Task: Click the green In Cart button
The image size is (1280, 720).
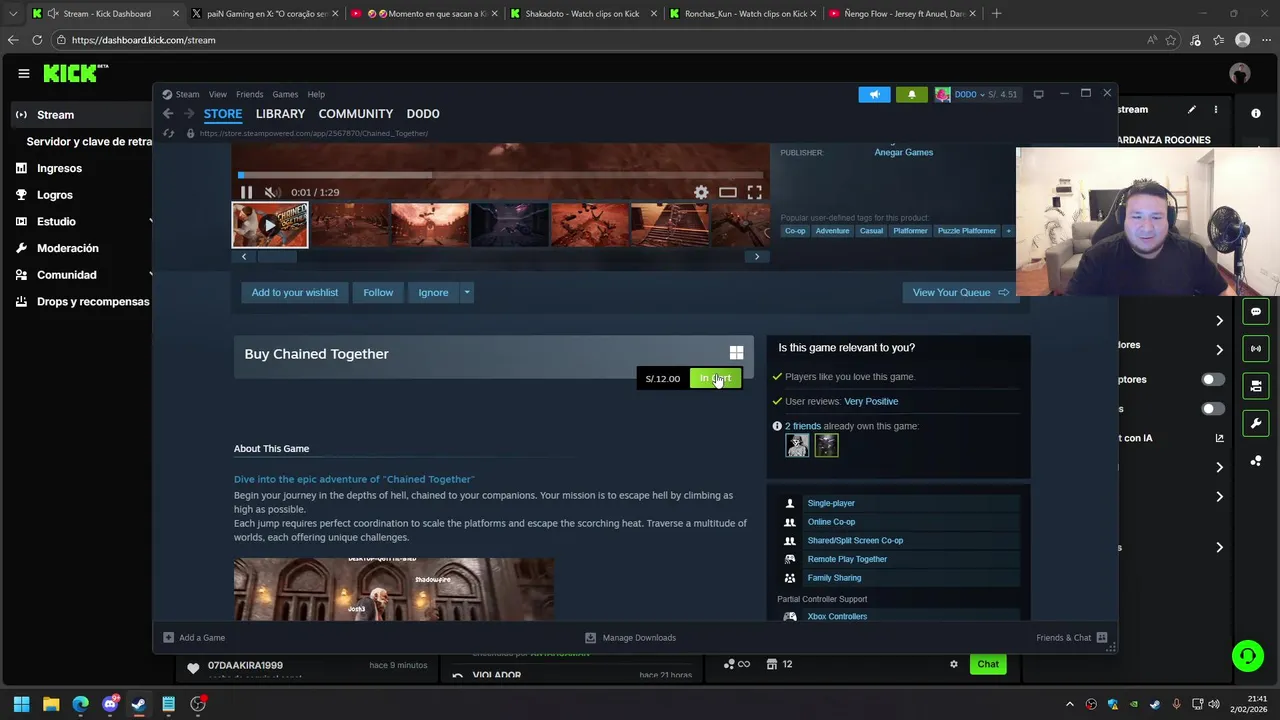Action: pos(715,378)
